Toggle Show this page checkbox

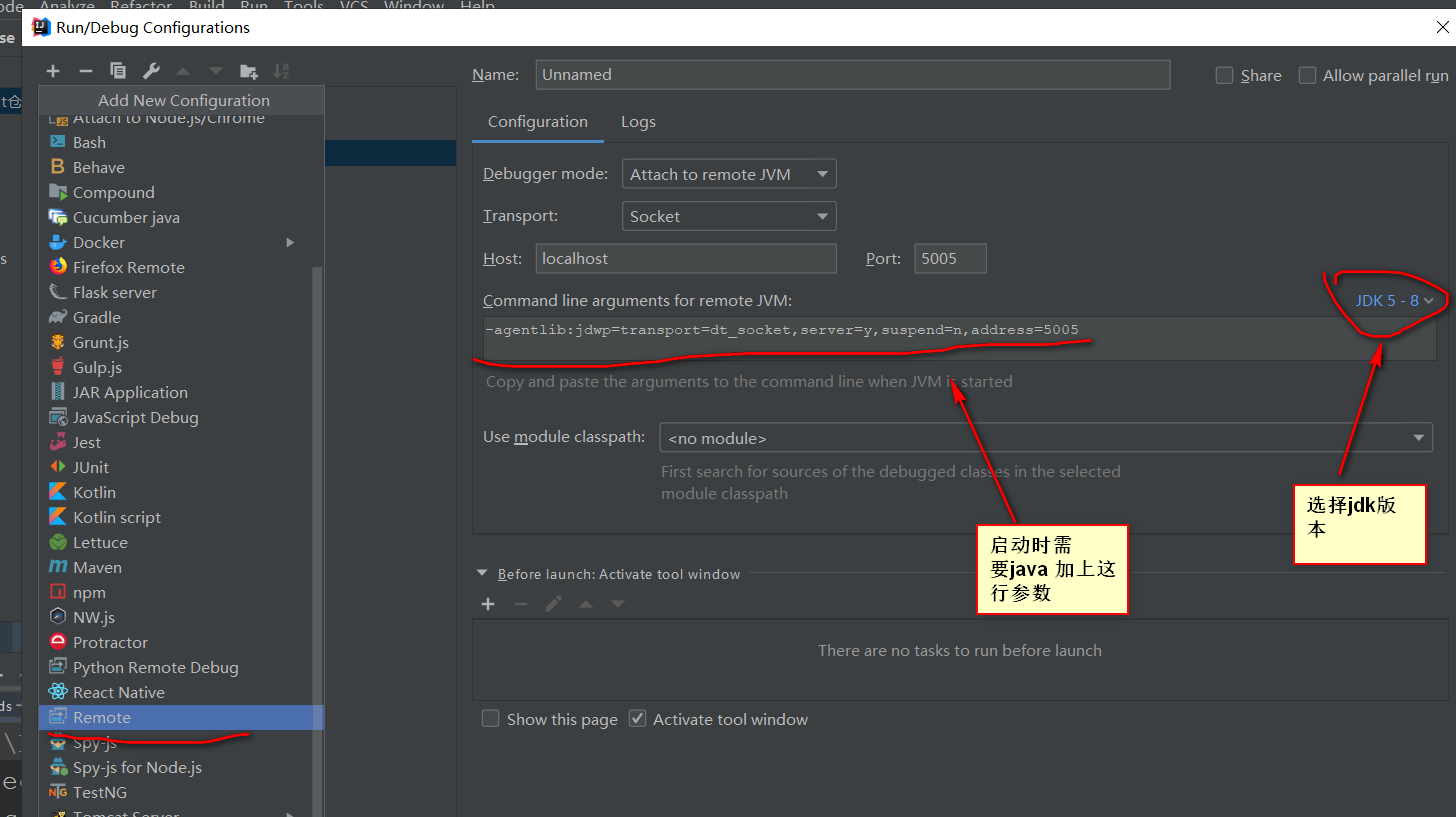490,719
